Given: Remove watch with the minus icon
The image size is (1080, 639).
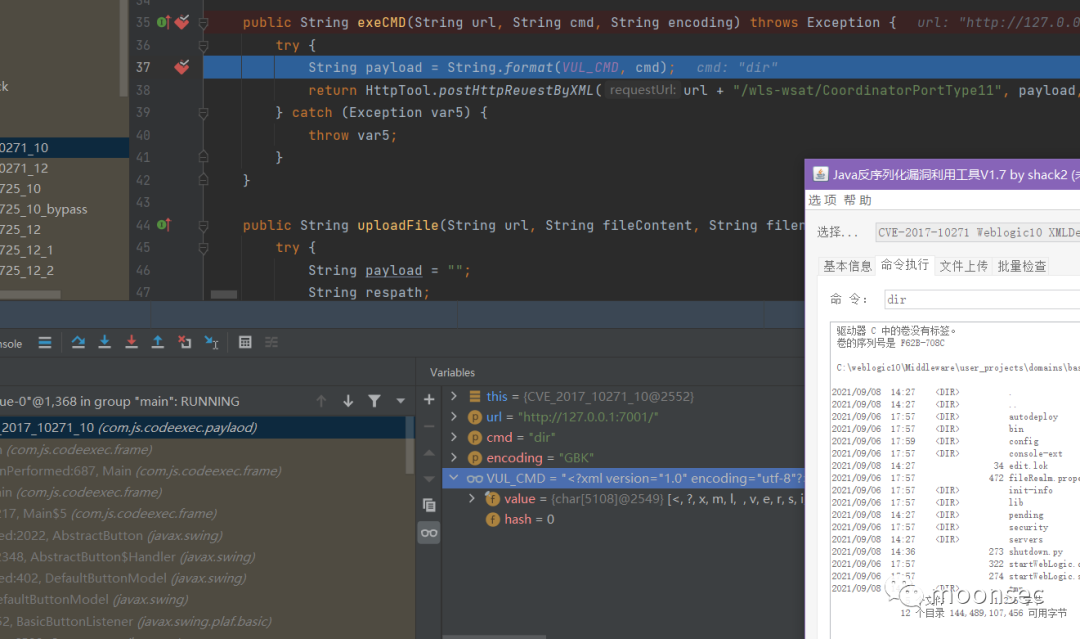Looking at the screenshot, I should tap(428, 426).
